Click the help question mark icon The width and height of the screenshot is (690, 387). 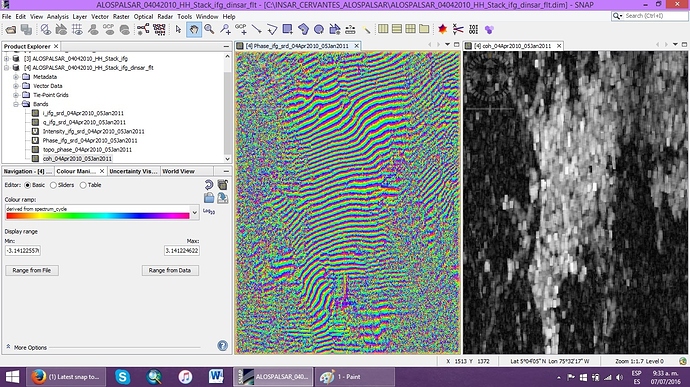pyautogui.click(x=223, y=346)
